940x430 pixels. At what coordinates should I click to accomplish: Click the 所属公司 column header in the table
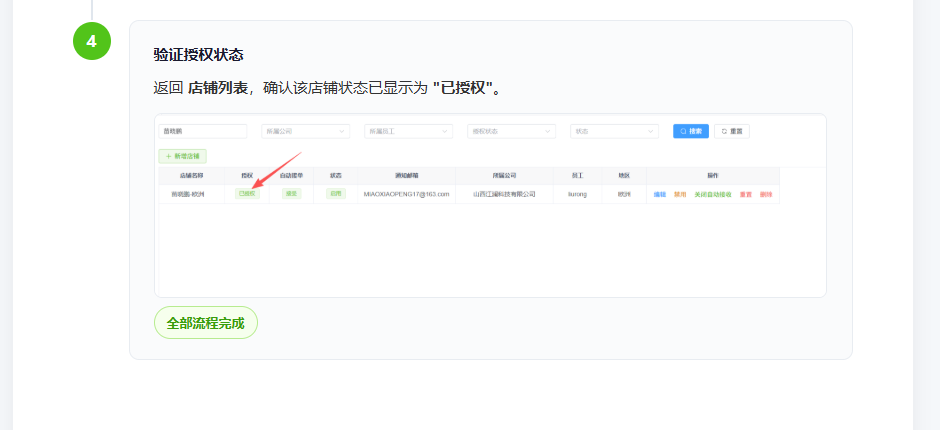[504, 176]
